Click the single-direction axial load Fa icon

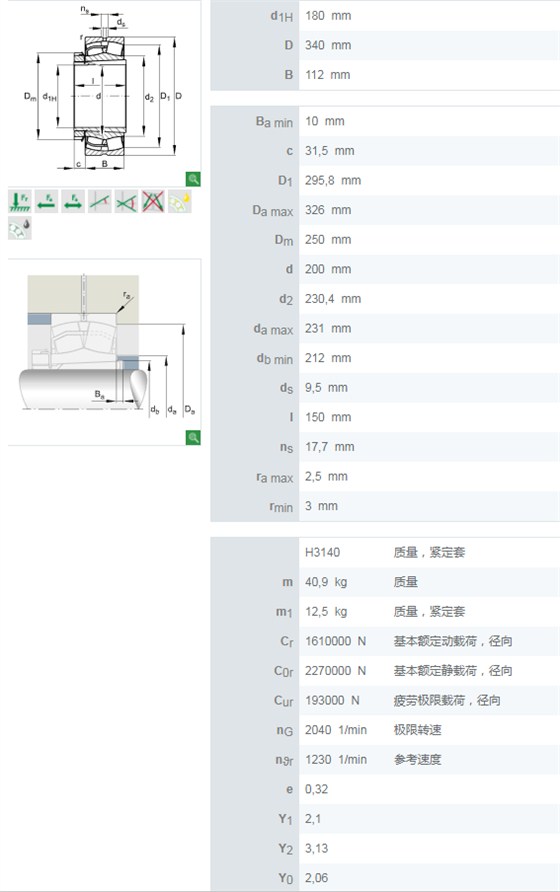47,201
